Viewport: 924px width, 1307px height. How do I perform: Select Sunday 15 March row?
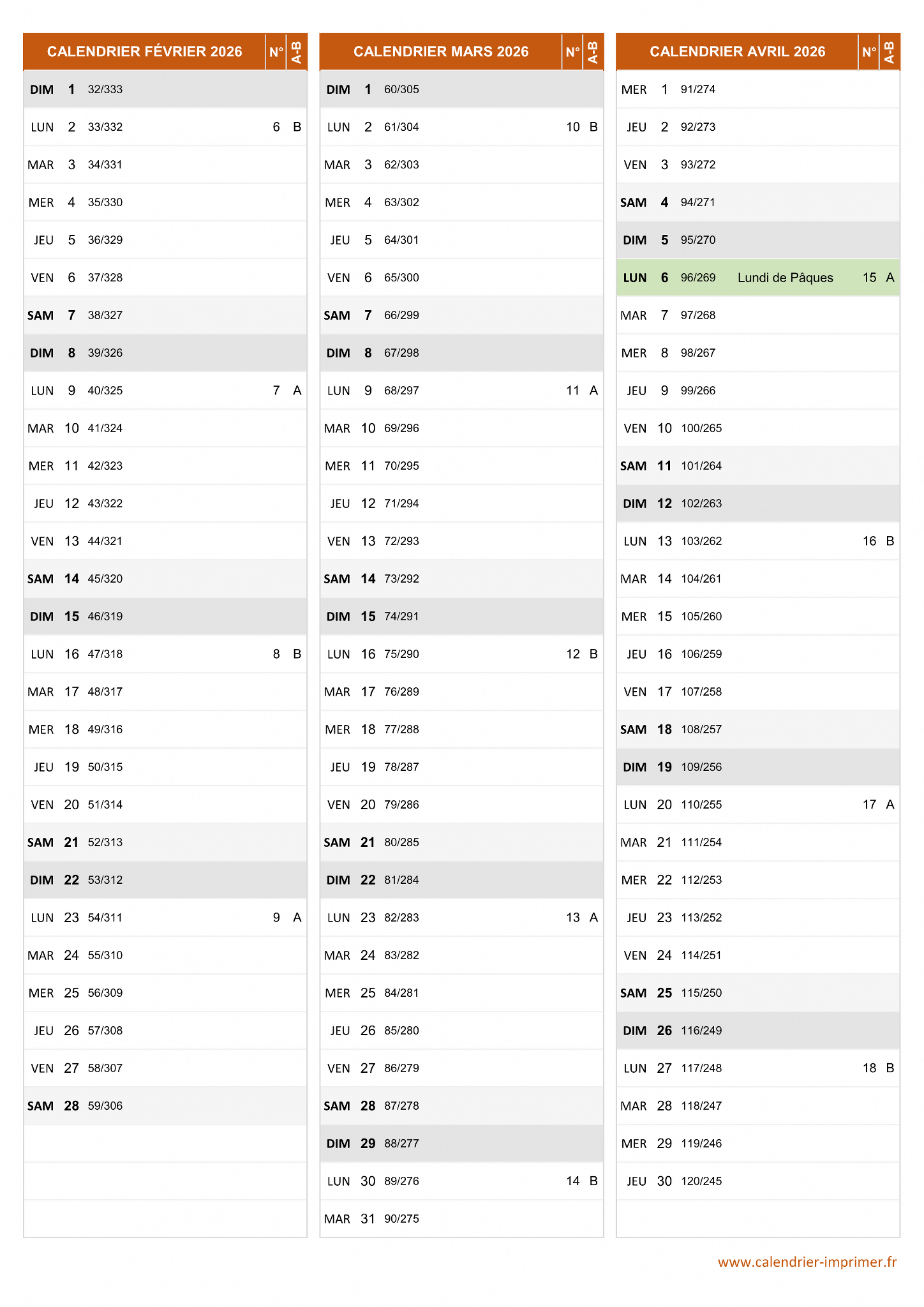462,616
